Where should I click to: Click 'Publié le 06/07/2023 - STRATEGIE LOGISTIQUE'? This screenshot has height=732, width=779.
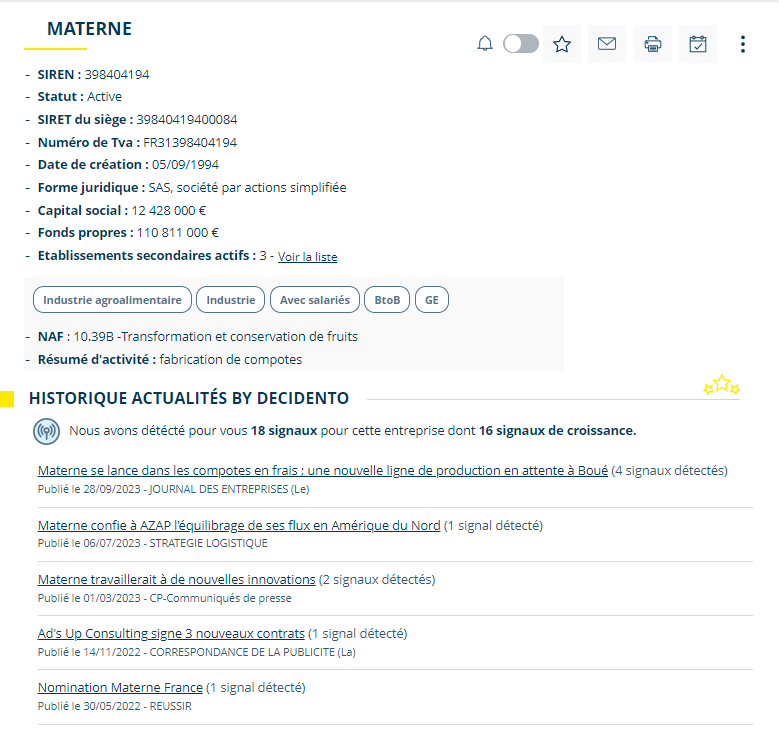click(153, 543)
